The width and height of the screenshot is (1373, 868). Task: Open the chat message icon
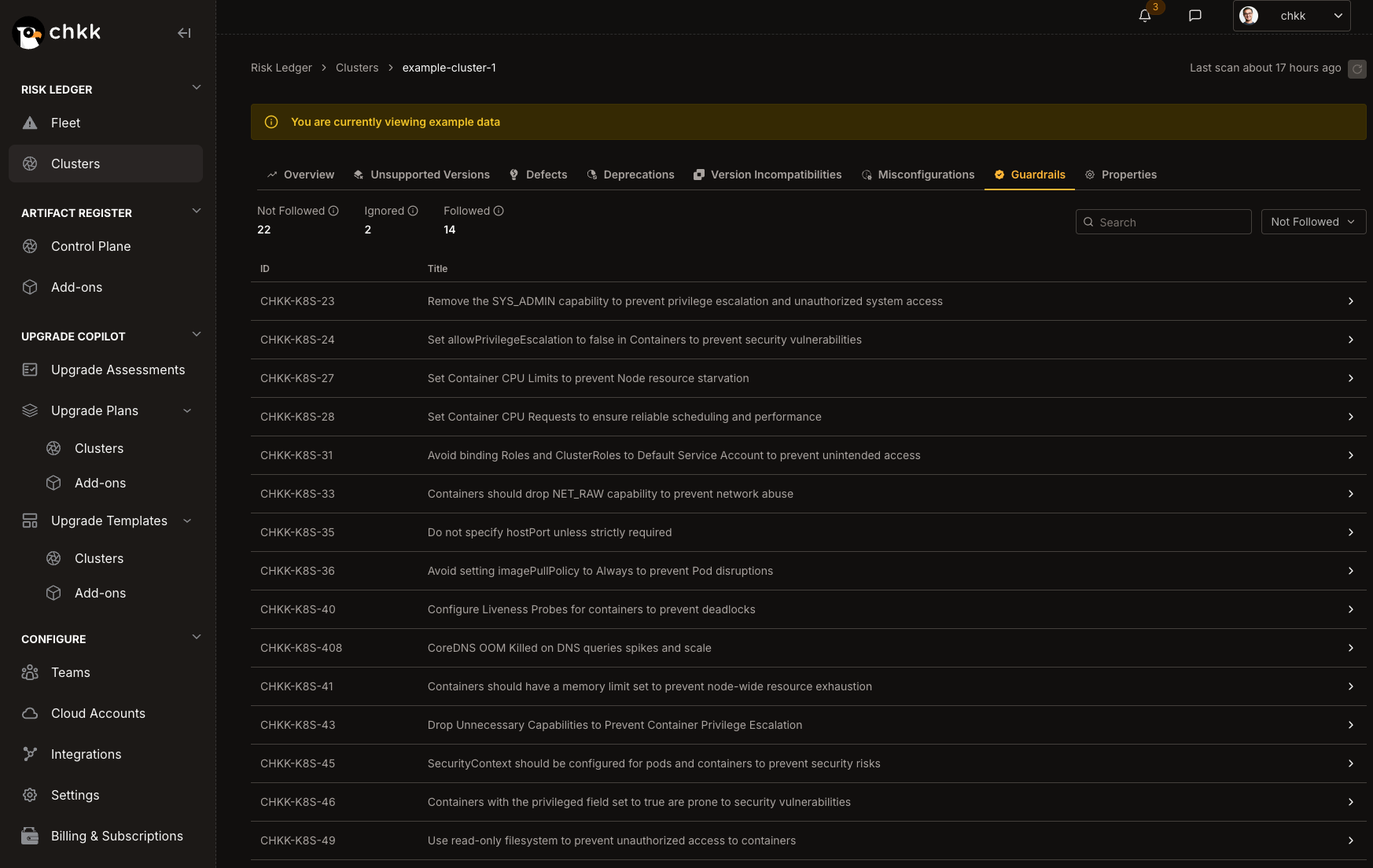[1195, 16]
